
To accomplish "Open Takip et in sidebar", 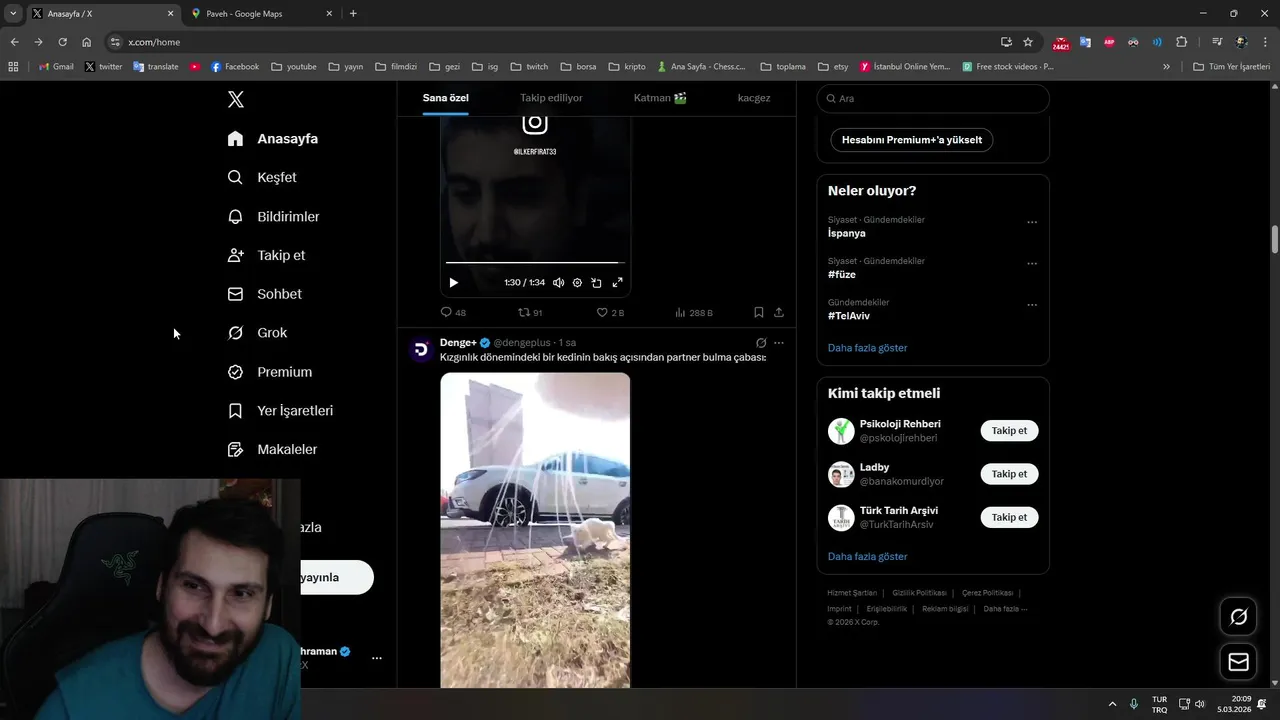I will point(267,255).
